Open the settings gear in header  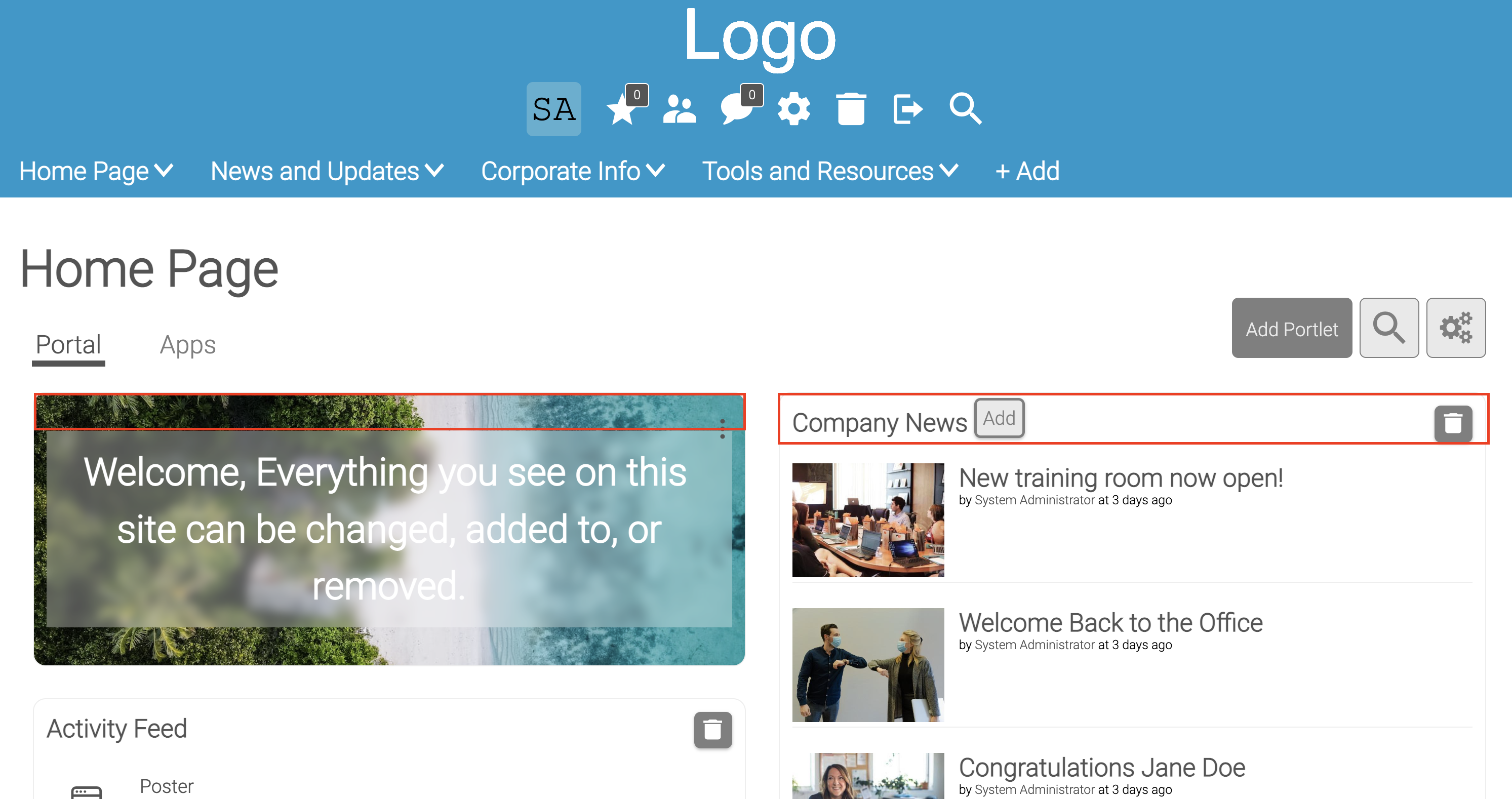pos(793,109)
